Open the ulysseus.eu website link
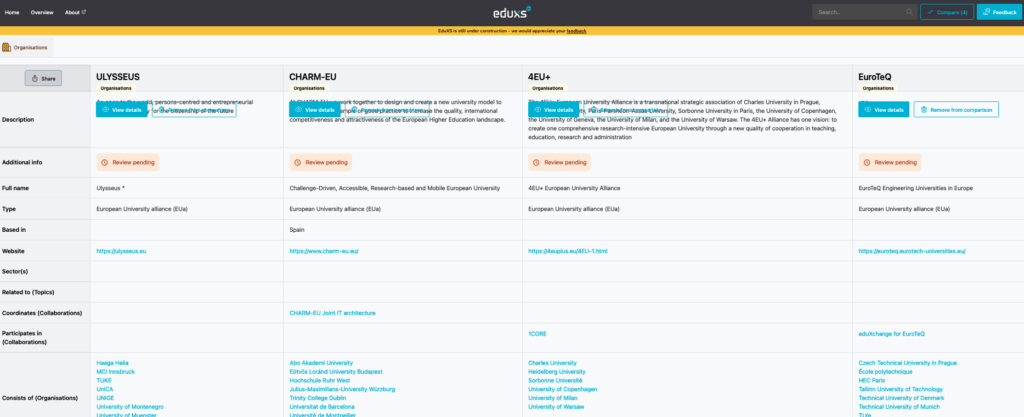1024x417 pixels. 121,251
